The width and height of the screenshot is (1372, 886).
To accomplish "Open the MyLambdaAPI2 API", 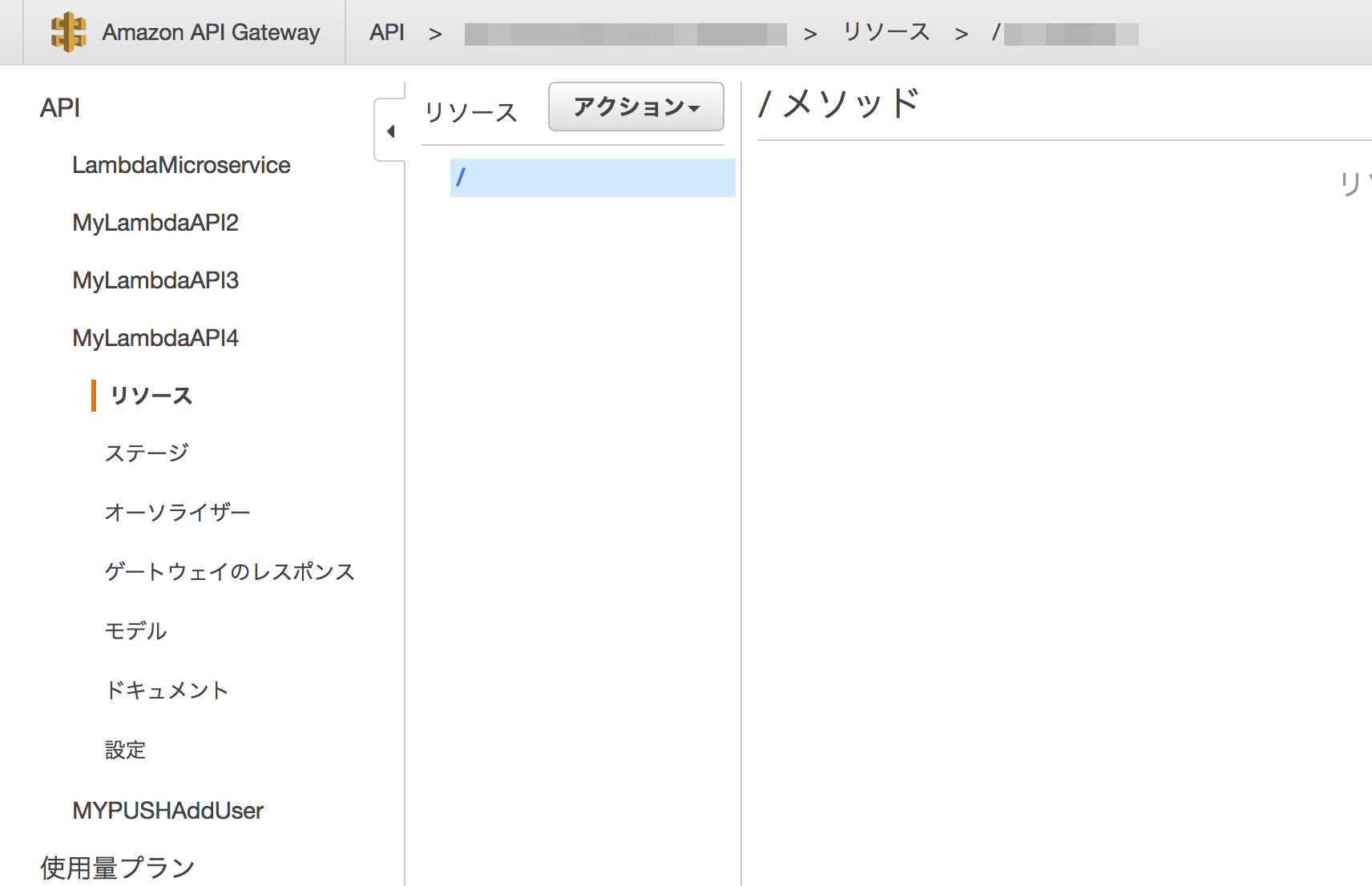I will click(155, 223).
